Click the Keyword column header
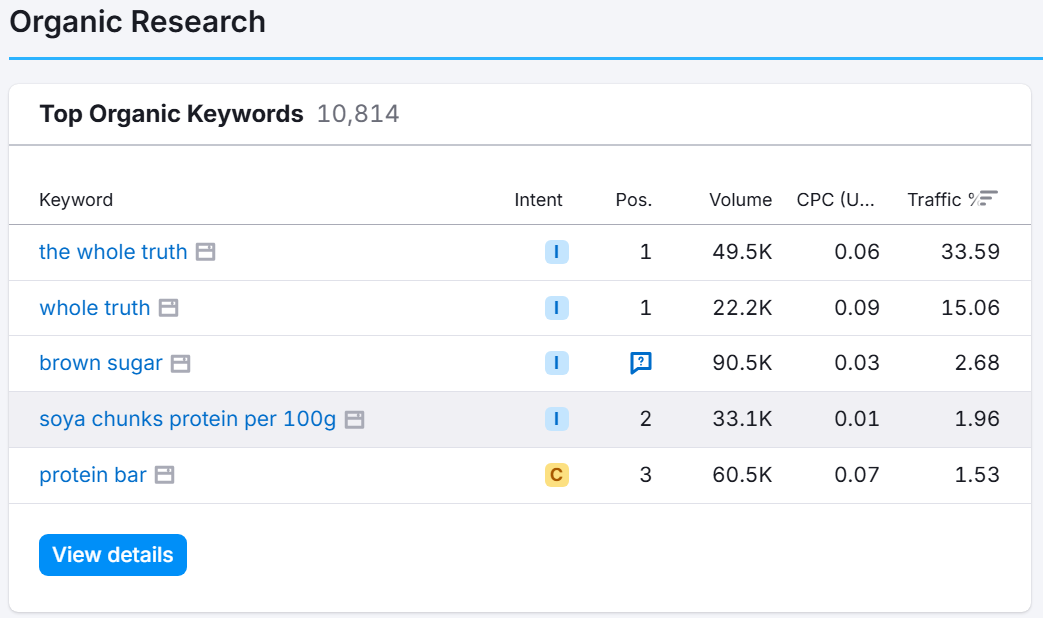Viewport: 1043px width, 618px height. 76,200
